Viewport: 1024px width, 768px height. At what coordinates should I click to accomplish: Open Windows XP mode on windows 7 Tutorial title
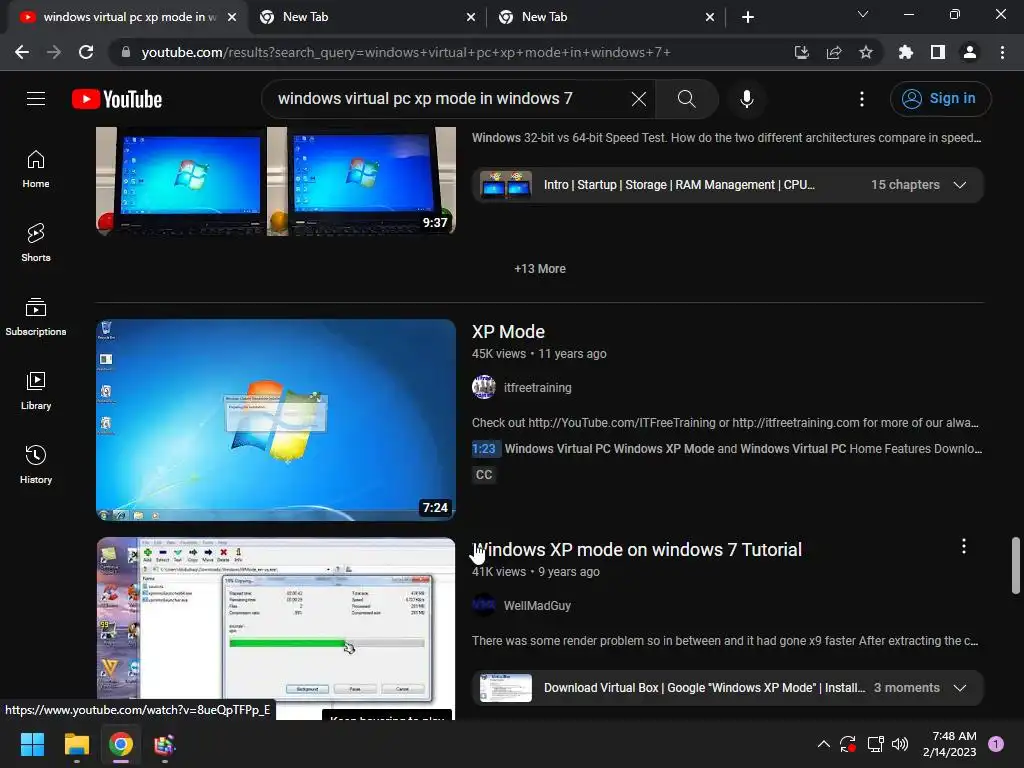[x=637, y=550]
